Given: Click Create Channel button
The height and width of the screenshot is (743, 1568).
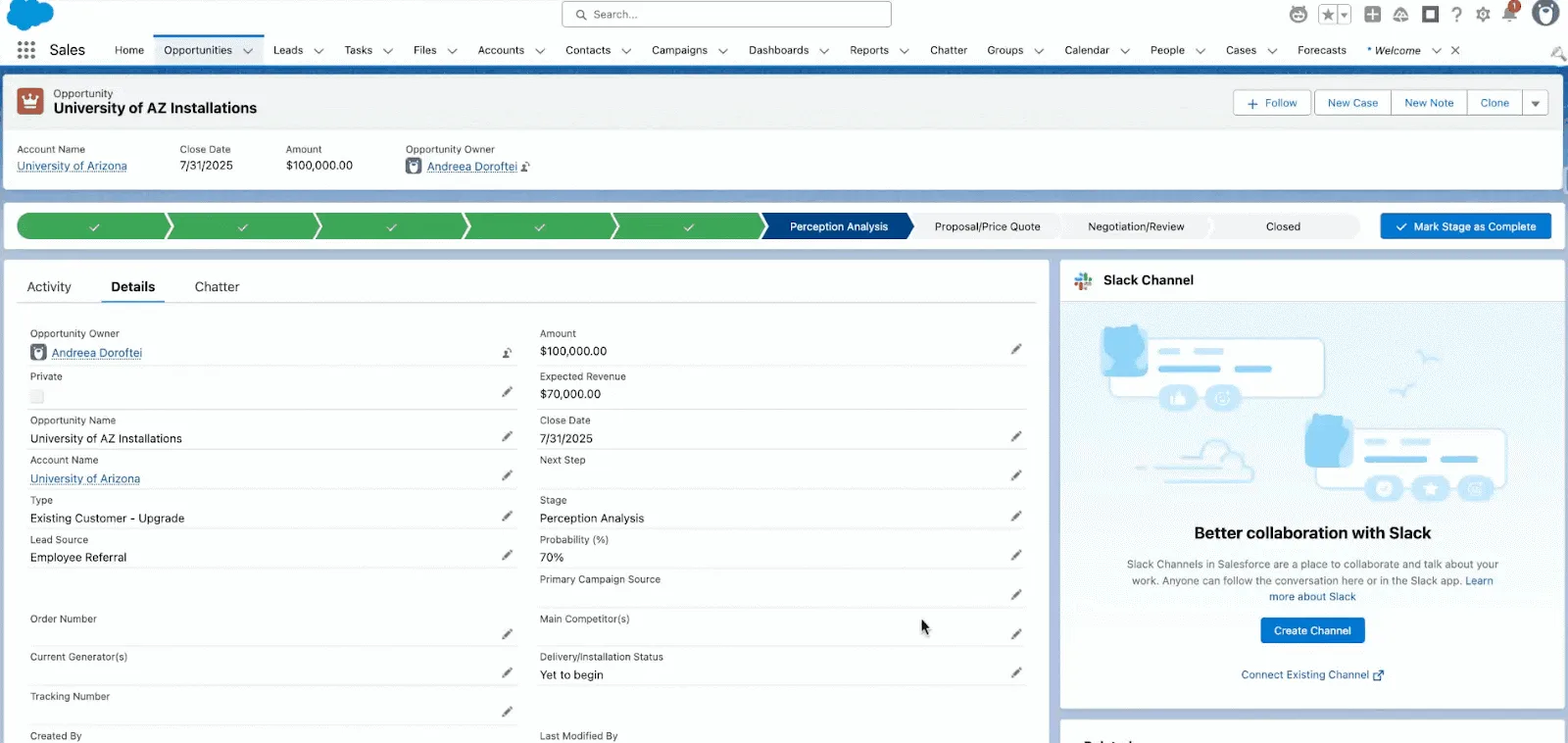Looking at the screenshot, I should point(1312,630).
